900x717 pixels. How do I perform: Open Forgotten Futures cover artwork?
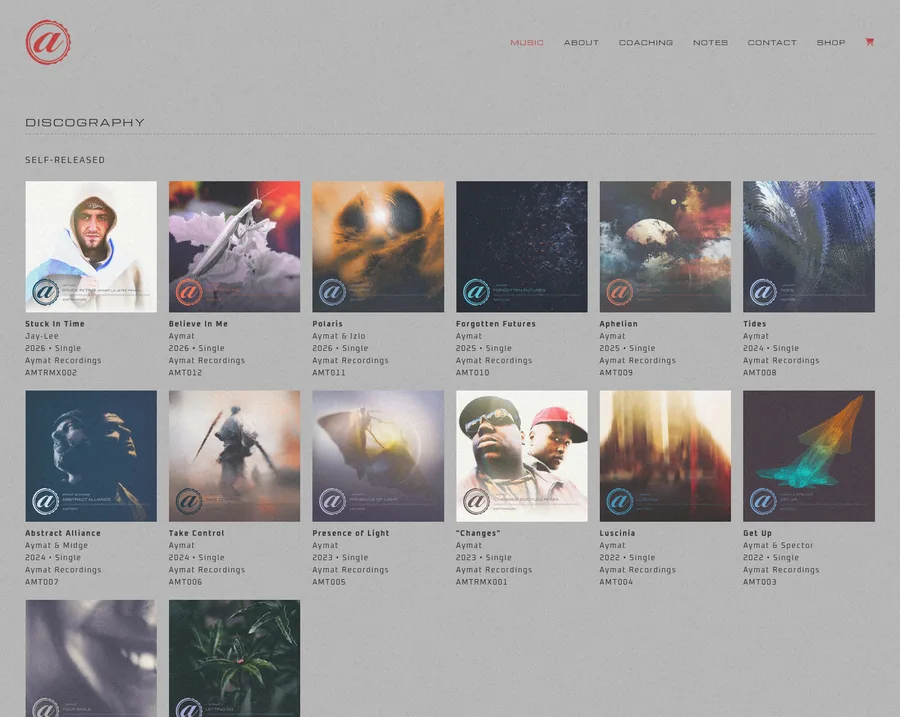click(x=522, y=247)
